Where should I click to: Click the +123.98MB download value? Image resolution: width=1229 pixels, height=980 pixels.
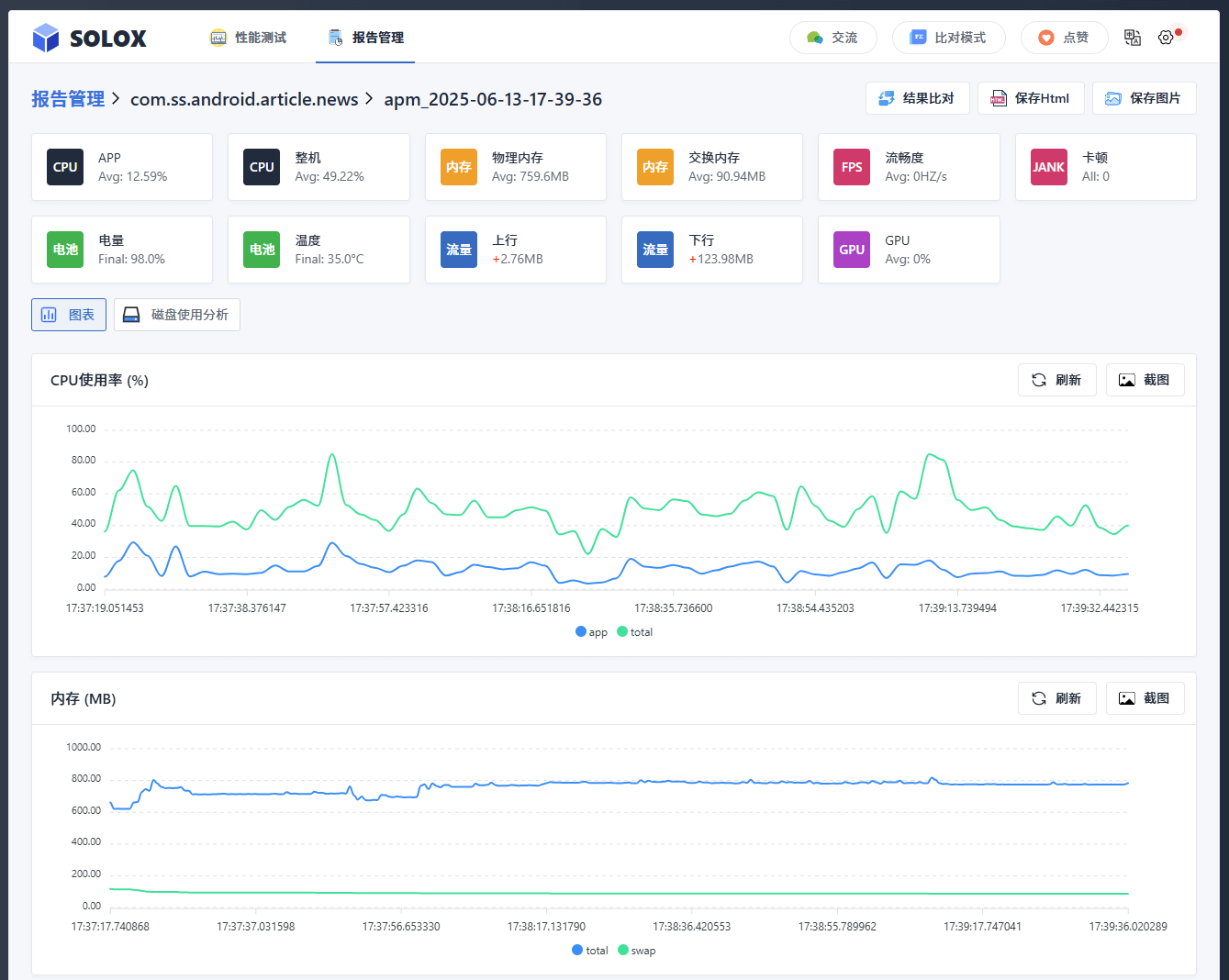721,259
